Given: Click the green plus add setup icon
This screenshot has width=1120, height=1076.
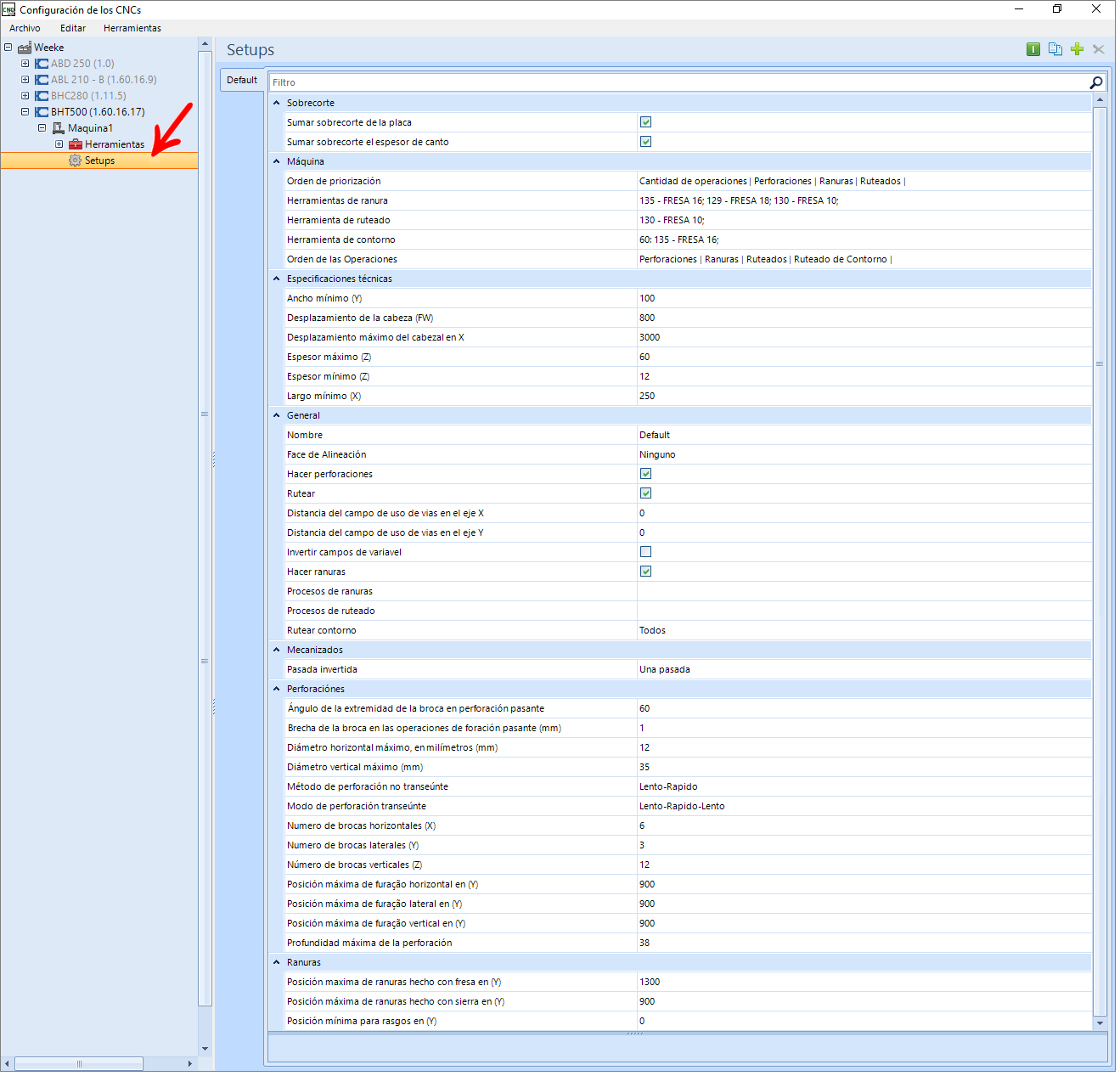Looking at the screenshot, I should click(1077, 49).
